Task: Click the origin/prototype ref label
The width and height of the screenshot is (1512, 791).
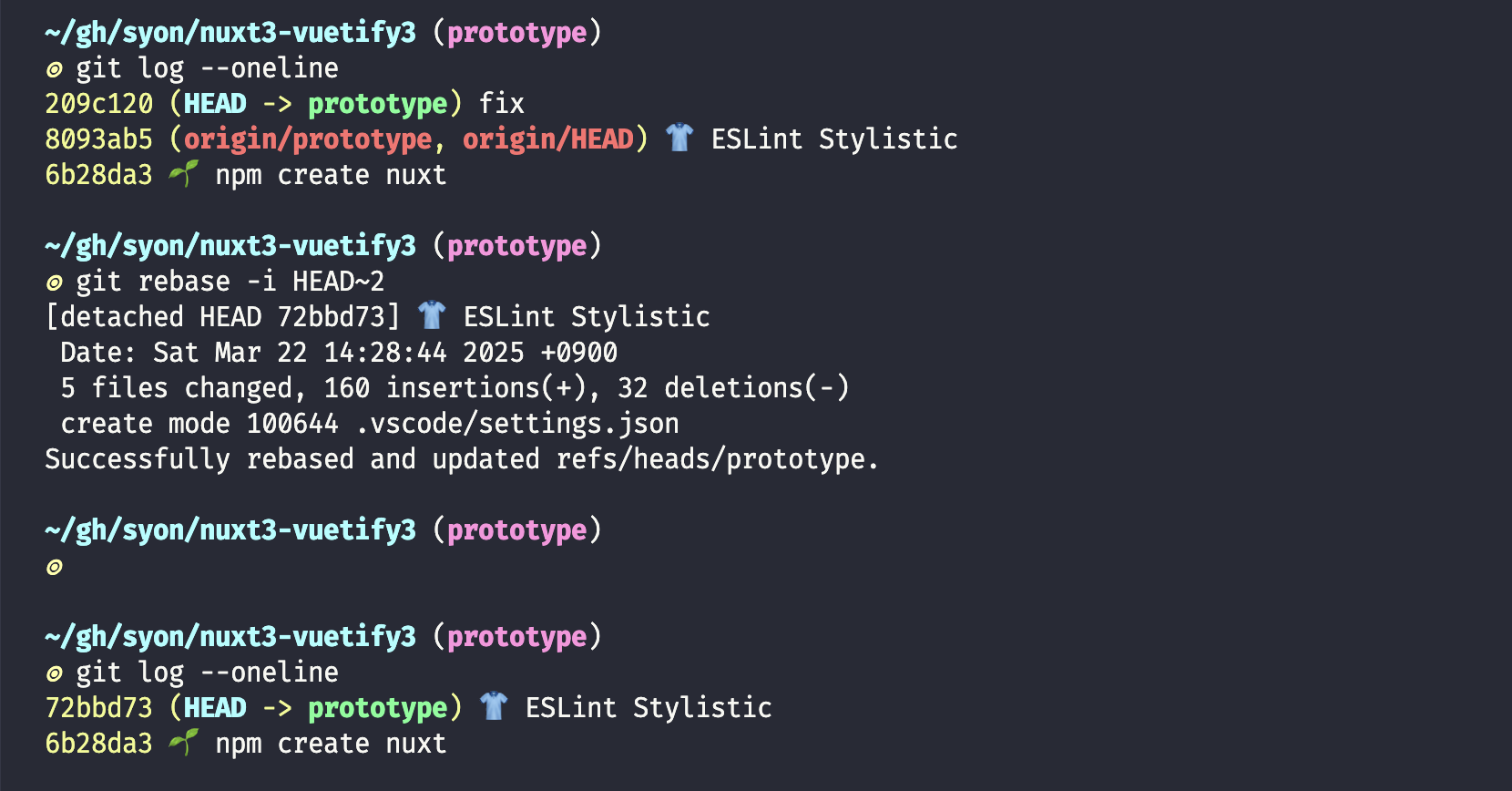Action: [x=308, y=139]
